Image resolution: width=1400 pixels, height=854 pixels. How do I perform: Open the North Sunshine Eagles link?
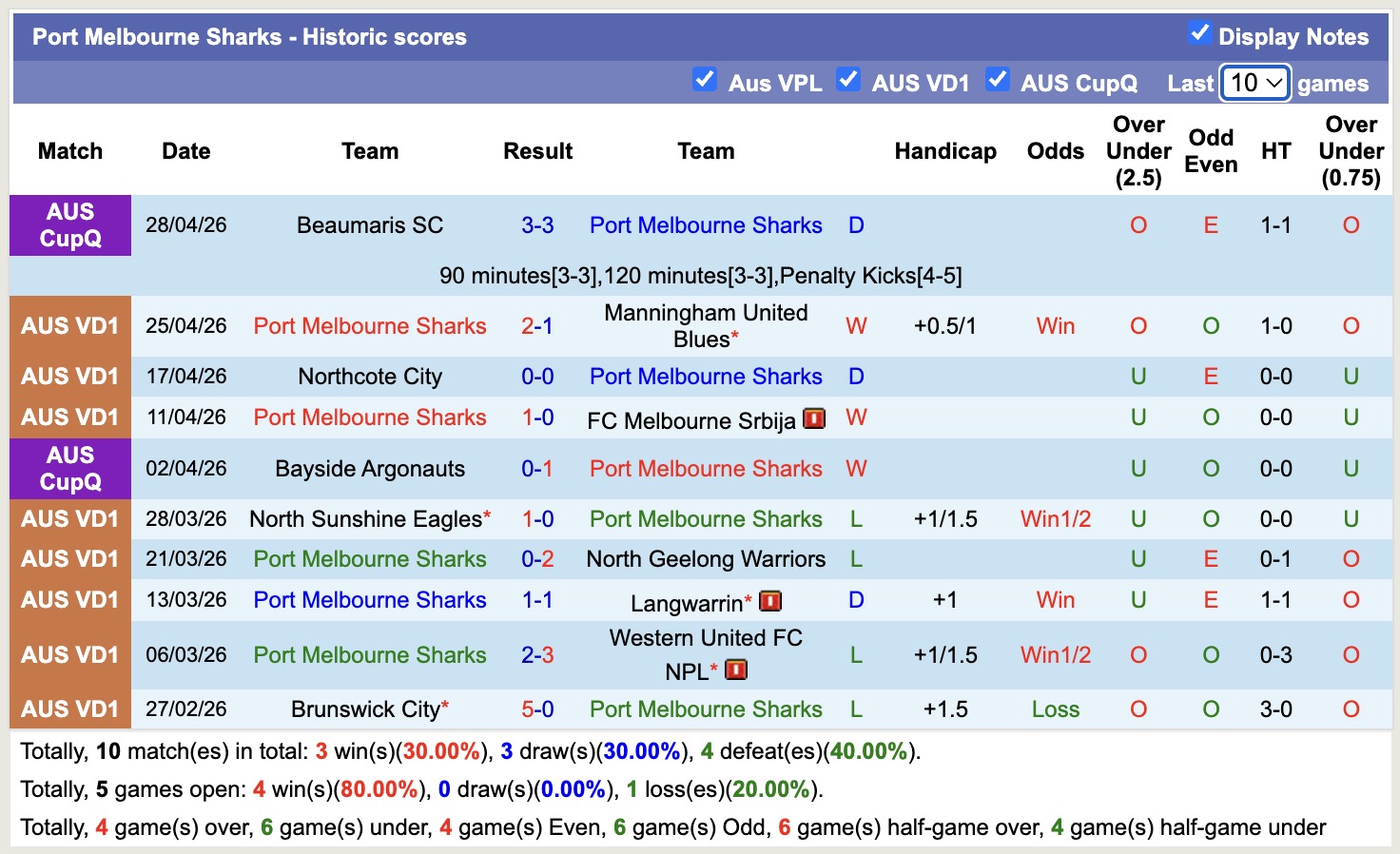362,518
